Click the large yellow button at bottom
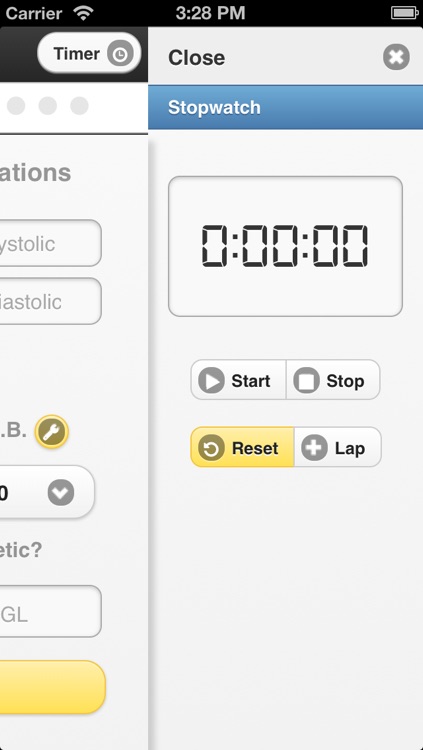Image resolution: width=423 pixels, height=750 pixels. pos(53,687)
